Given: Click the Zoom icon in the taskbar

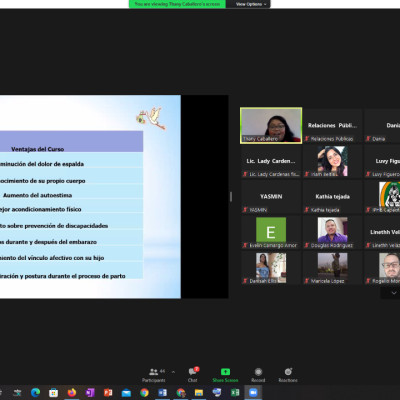Looking at the screenshot, I should pos(253,393).
